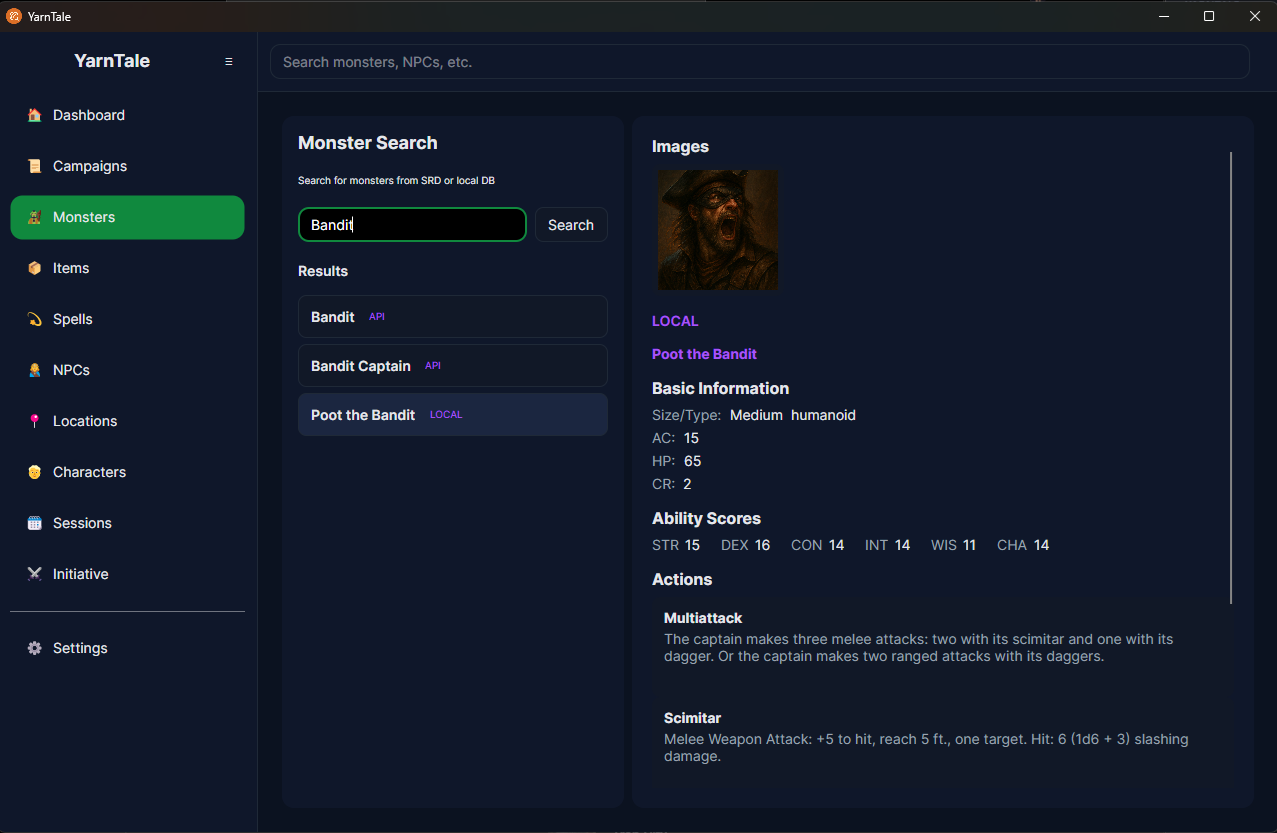Select the Bandit API result
The width and height of the screenshot is (1277, 833).
(452, 316)
